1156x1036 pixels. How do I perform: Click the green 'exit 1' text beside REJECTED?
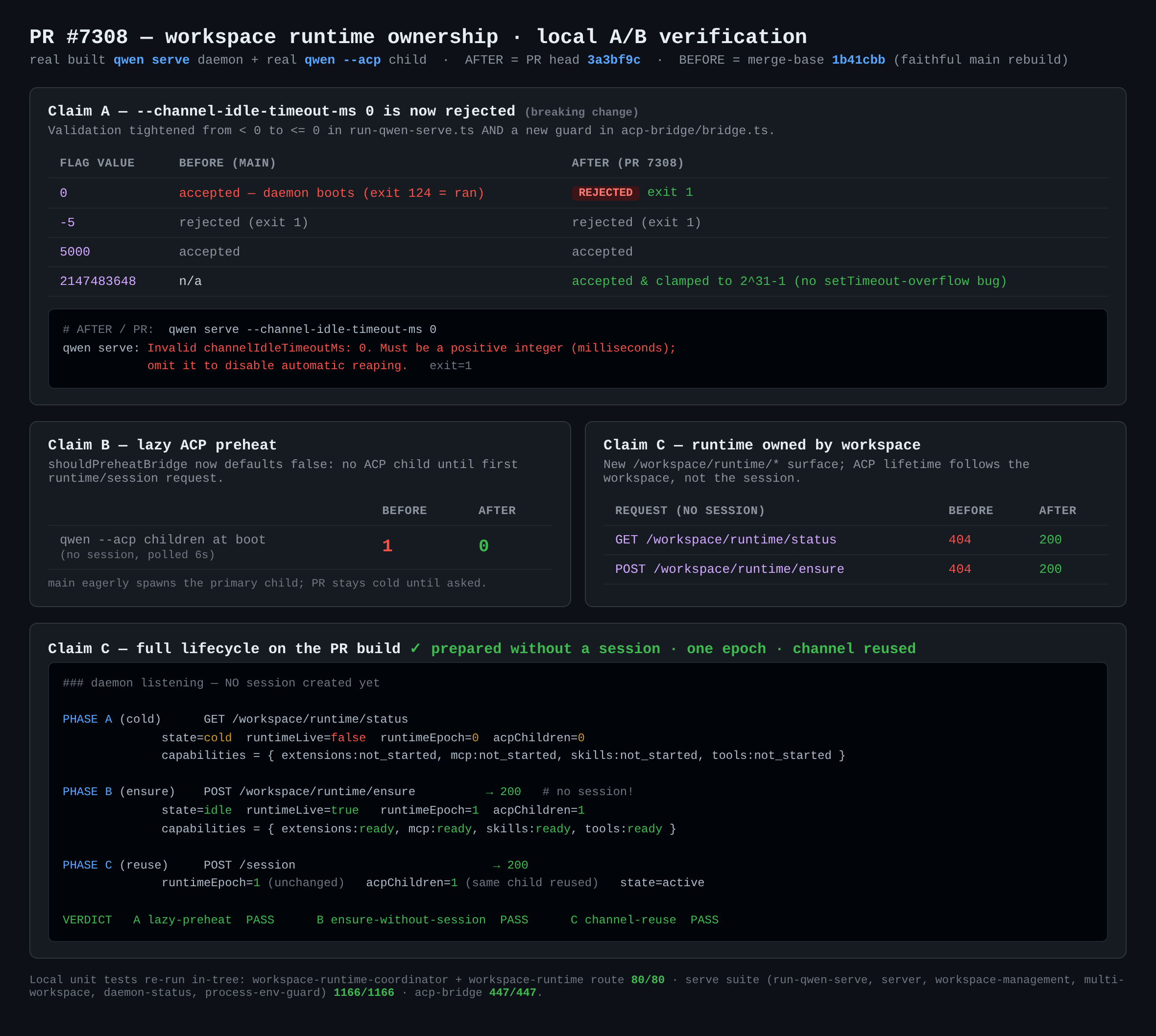670,192
